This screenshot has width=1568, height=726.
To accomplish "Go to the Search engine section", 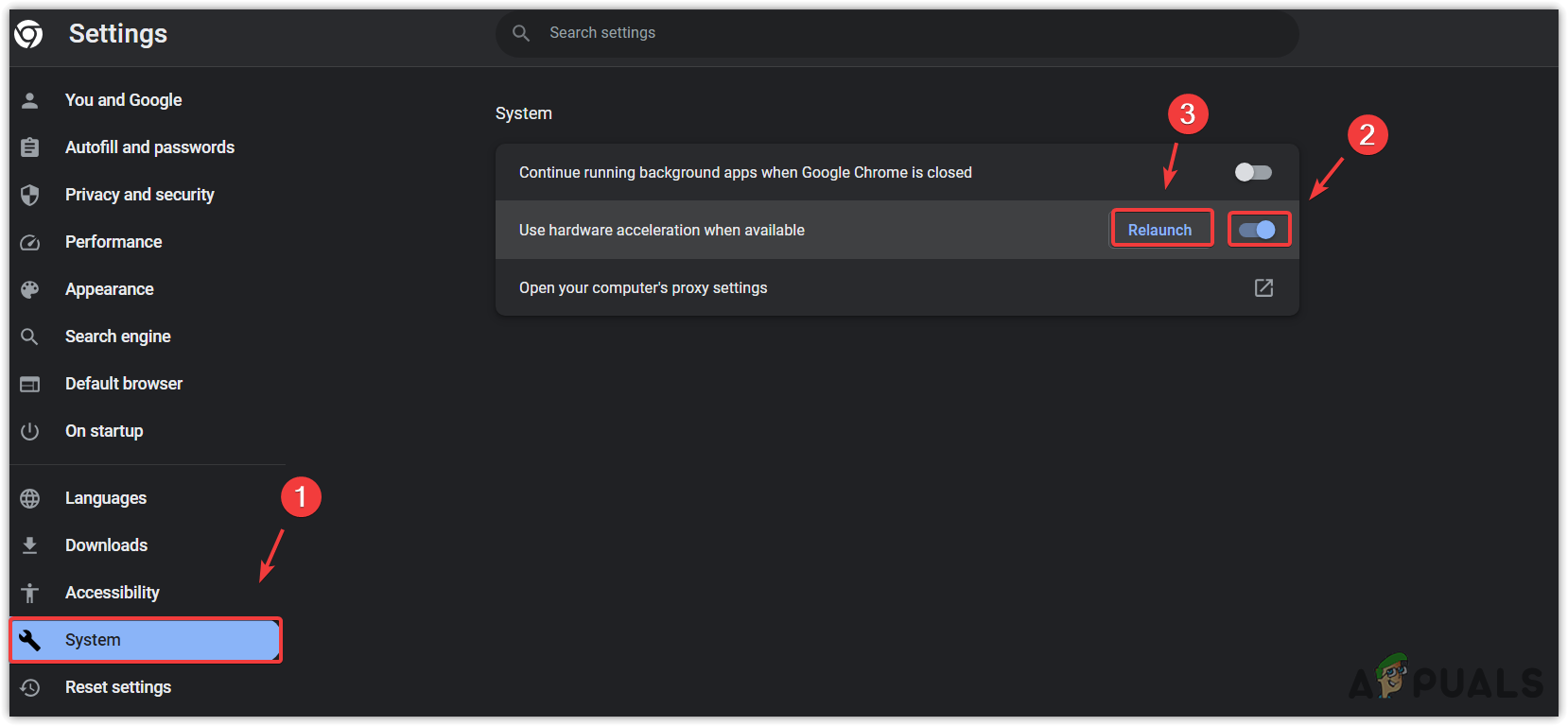I will click(118, 337).
